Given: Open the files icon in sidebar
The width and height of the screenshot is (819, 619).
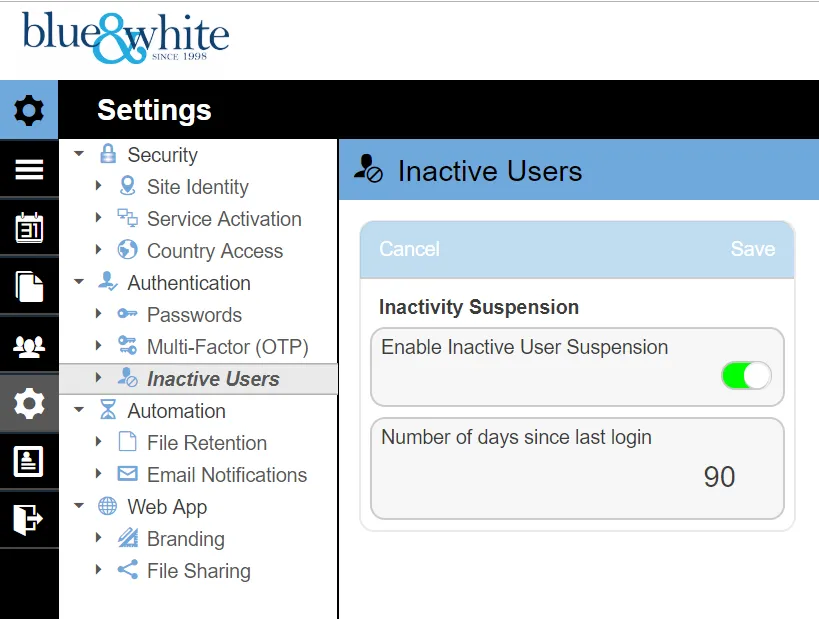Looking at the screenshot, I should 29,286.
